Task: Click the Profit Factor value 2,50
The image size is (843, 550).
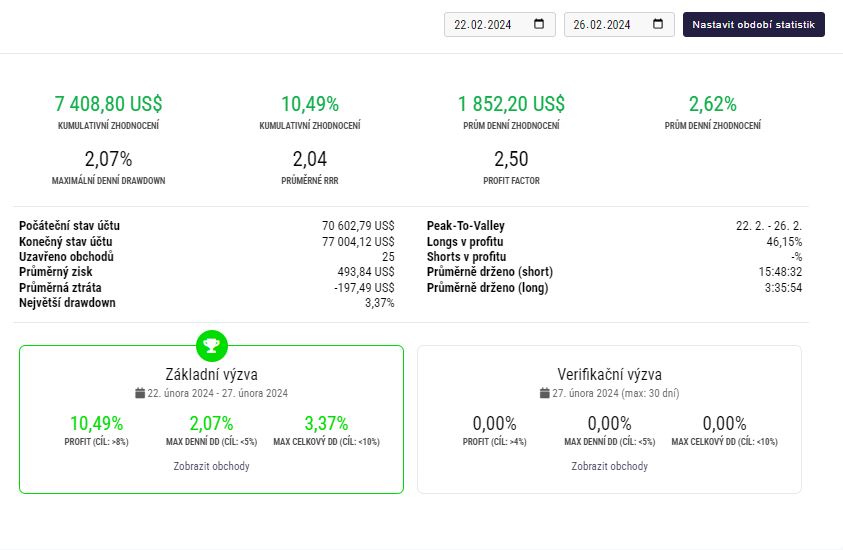Action: tap(511, 159)
